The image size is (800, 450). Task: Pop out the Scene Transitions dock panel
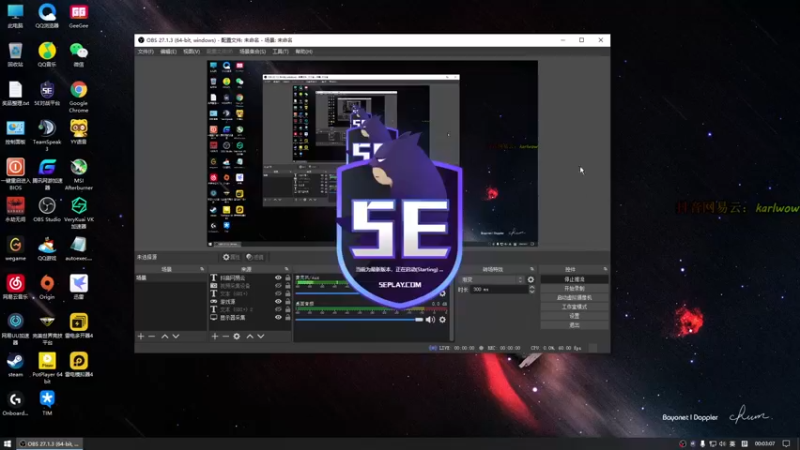coord(532,269)
